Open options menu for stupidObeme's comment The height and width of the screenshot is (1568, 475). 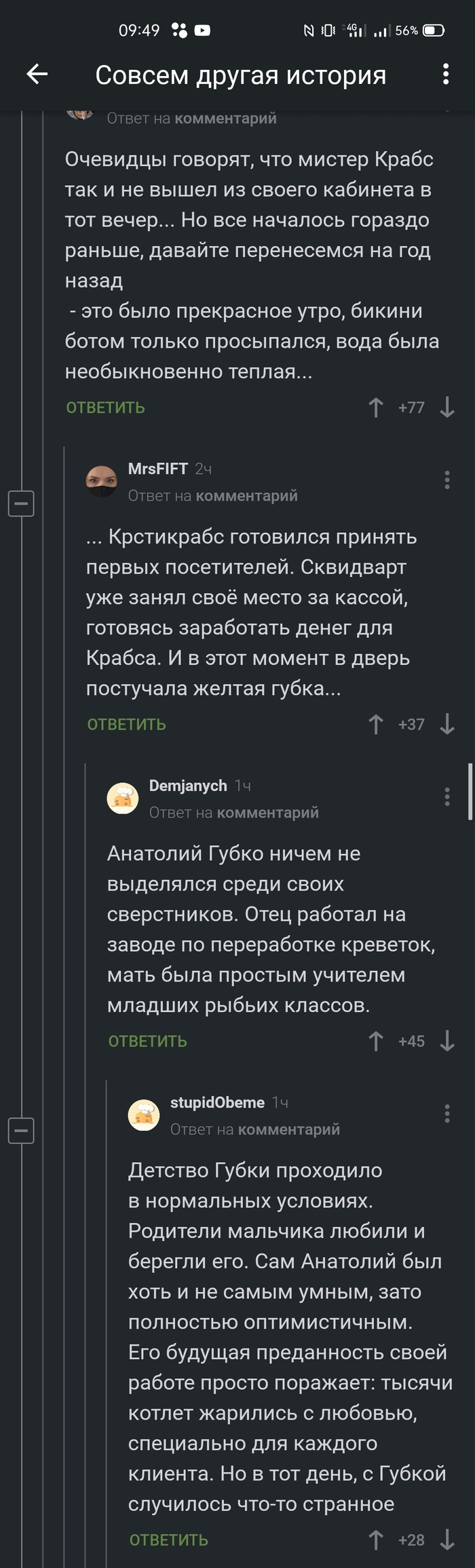[x=446, y=1113]
